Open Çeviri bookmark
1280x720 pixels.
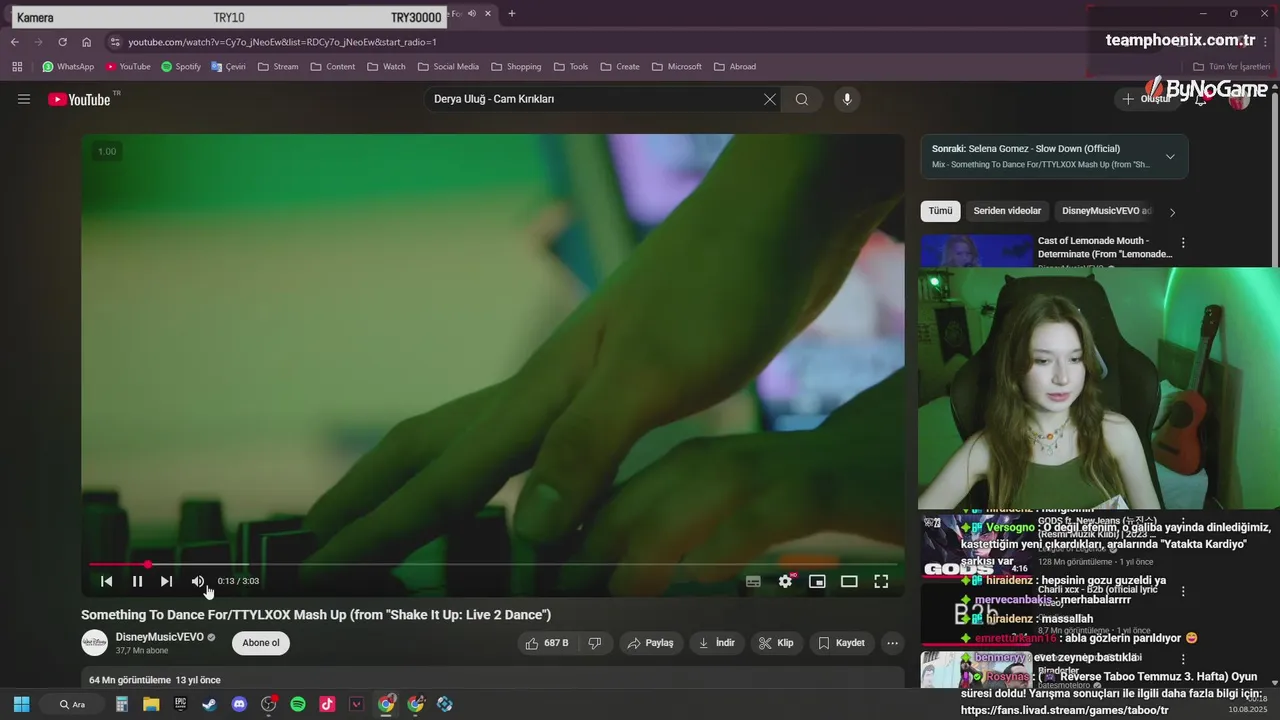point(228,67)
